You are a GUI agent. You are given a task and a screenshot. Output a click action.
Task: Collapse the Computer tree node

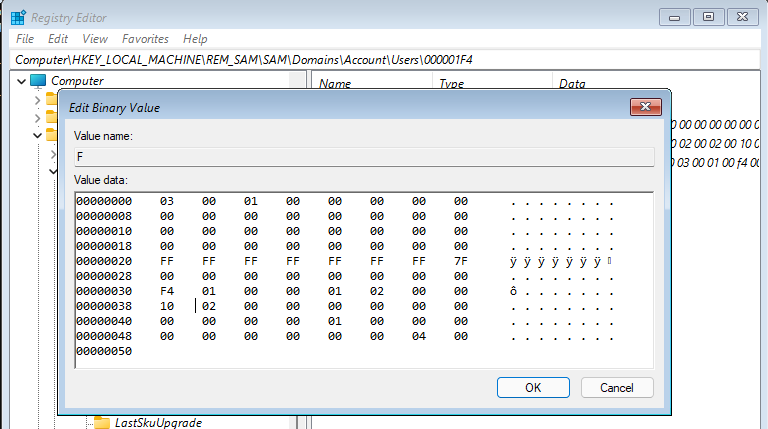coord(21,81)
